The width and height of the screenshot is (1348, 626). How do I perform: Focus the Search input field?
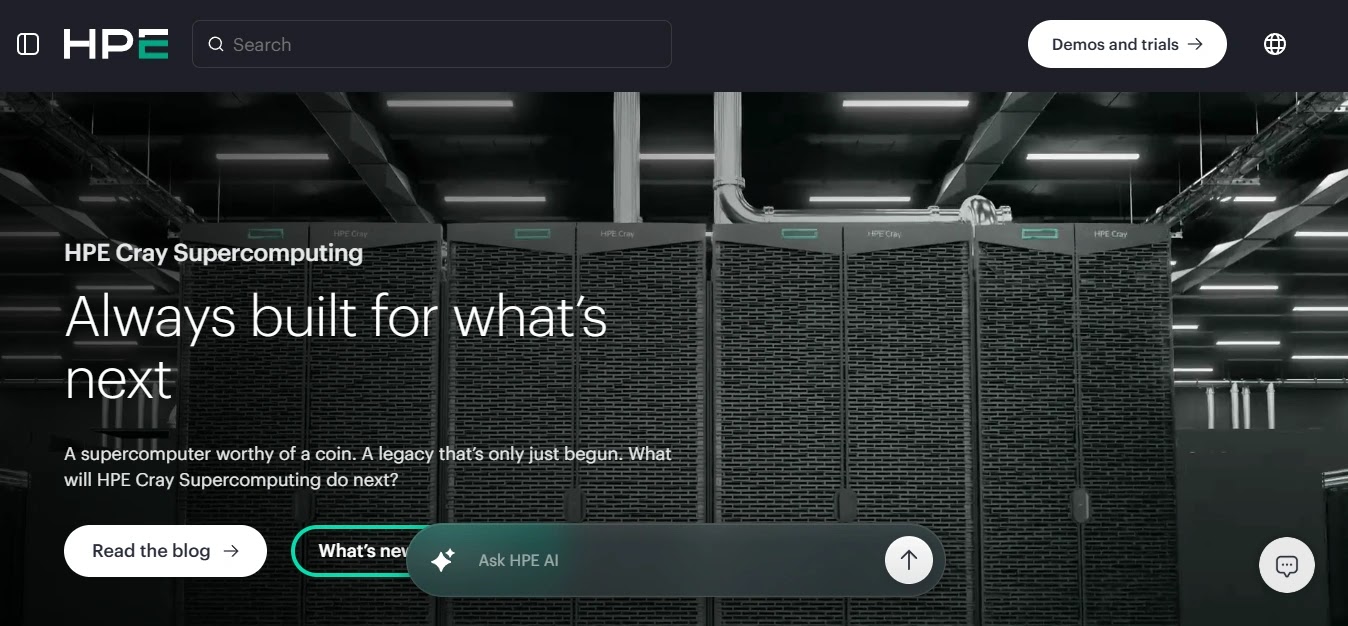point(431,44)
